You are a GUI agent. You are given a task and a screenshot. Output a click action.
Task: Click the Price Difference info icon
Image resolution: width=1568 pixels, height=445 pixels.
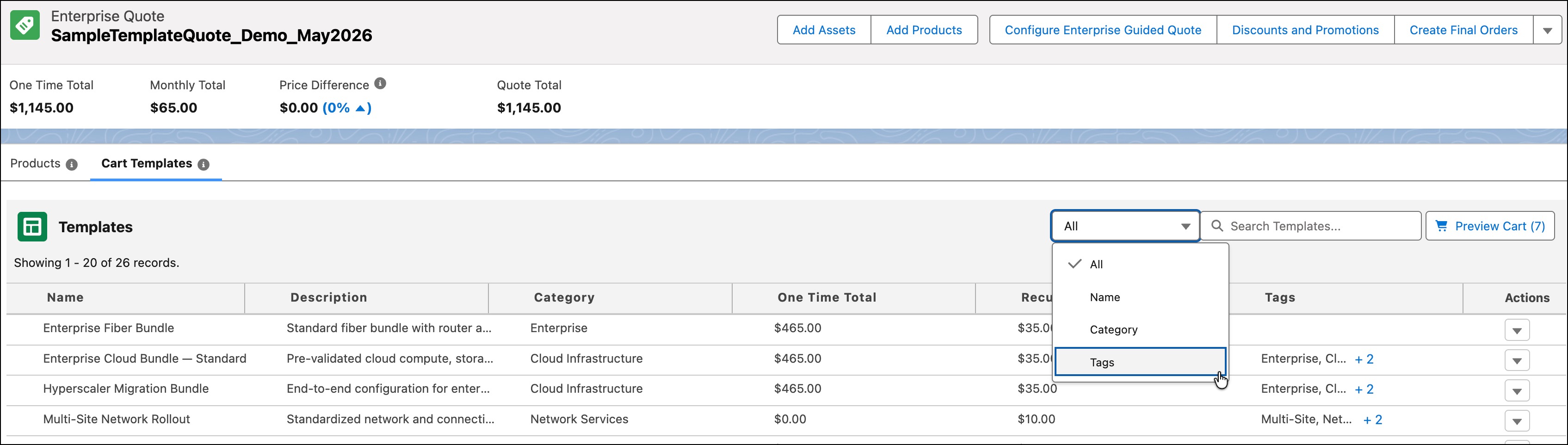[380, 83]
